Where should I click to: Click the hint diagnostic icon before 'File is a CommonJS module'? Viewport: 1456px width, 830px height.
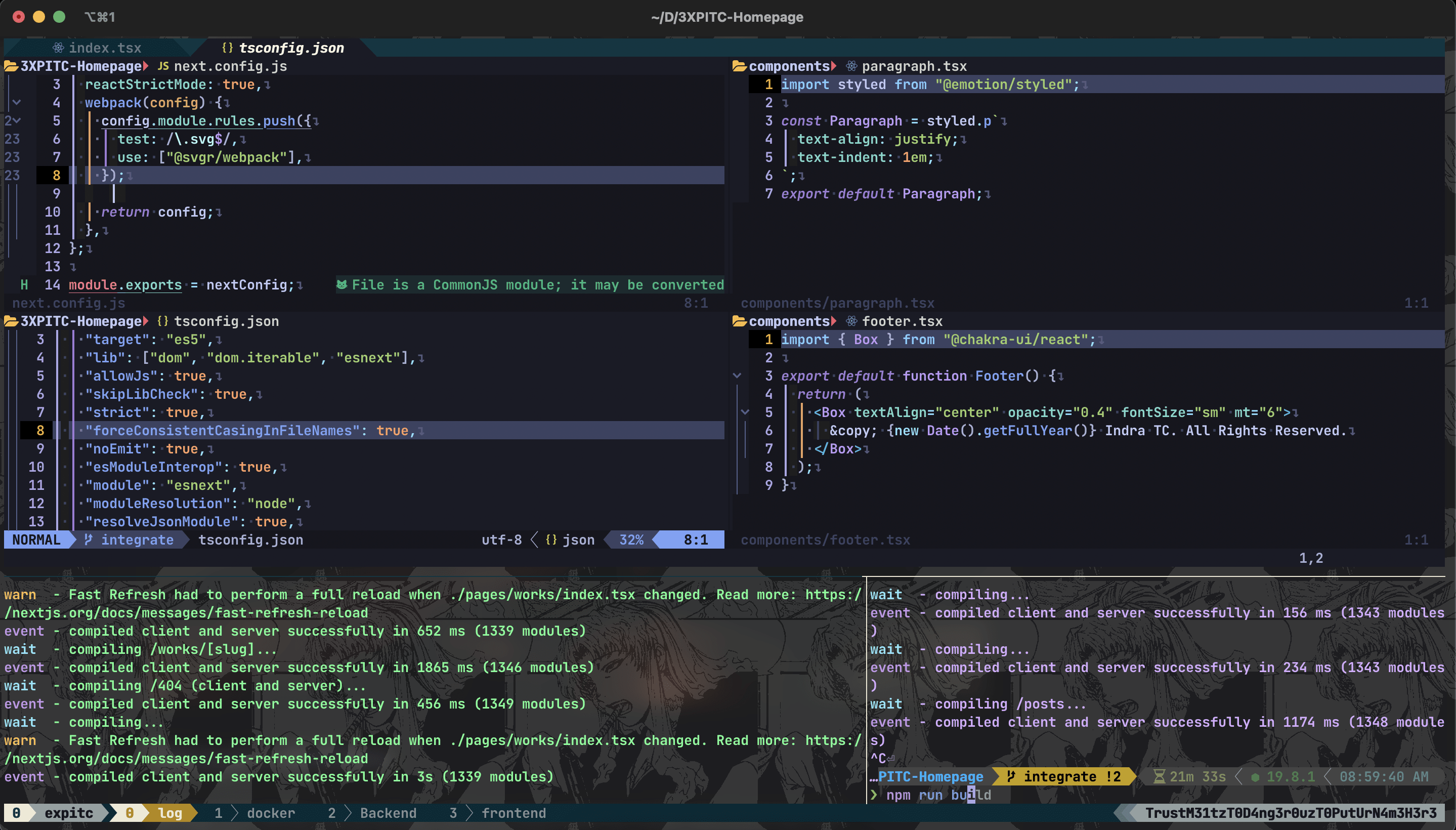click(x=341, y=284)
